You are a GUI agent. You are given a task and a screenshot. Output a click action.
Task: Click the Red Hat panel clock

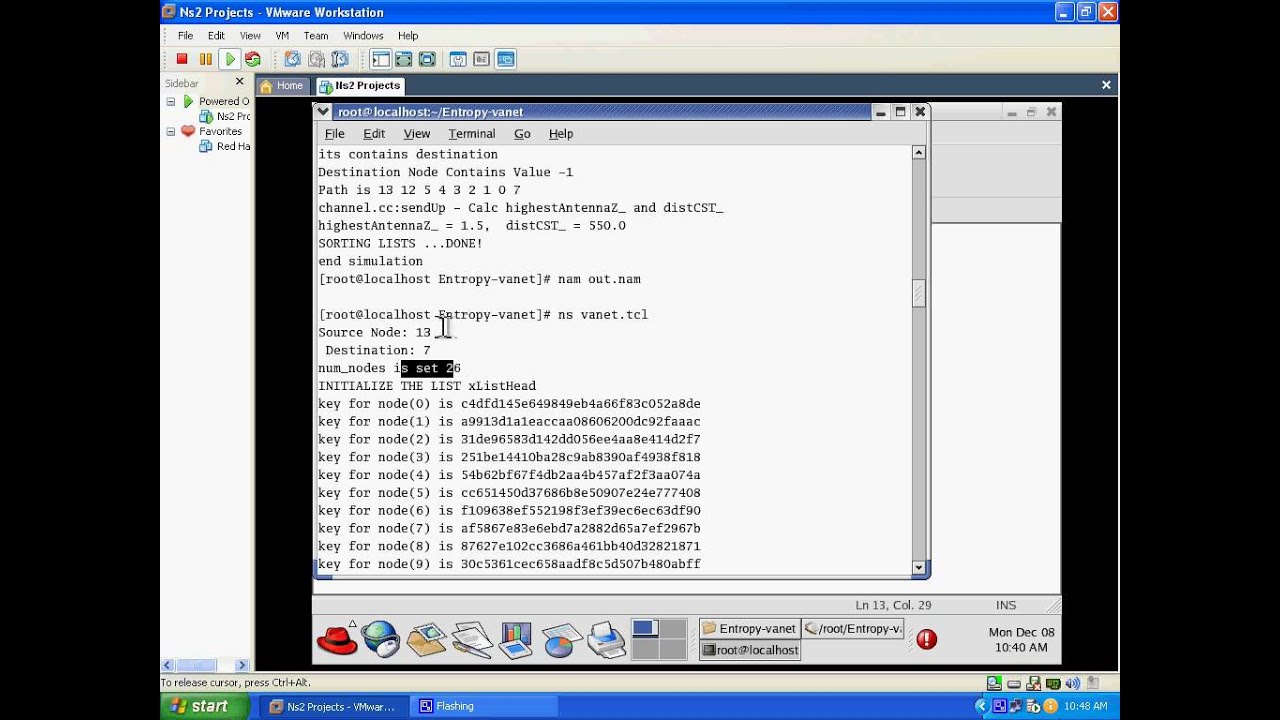tap(1021, 640)
